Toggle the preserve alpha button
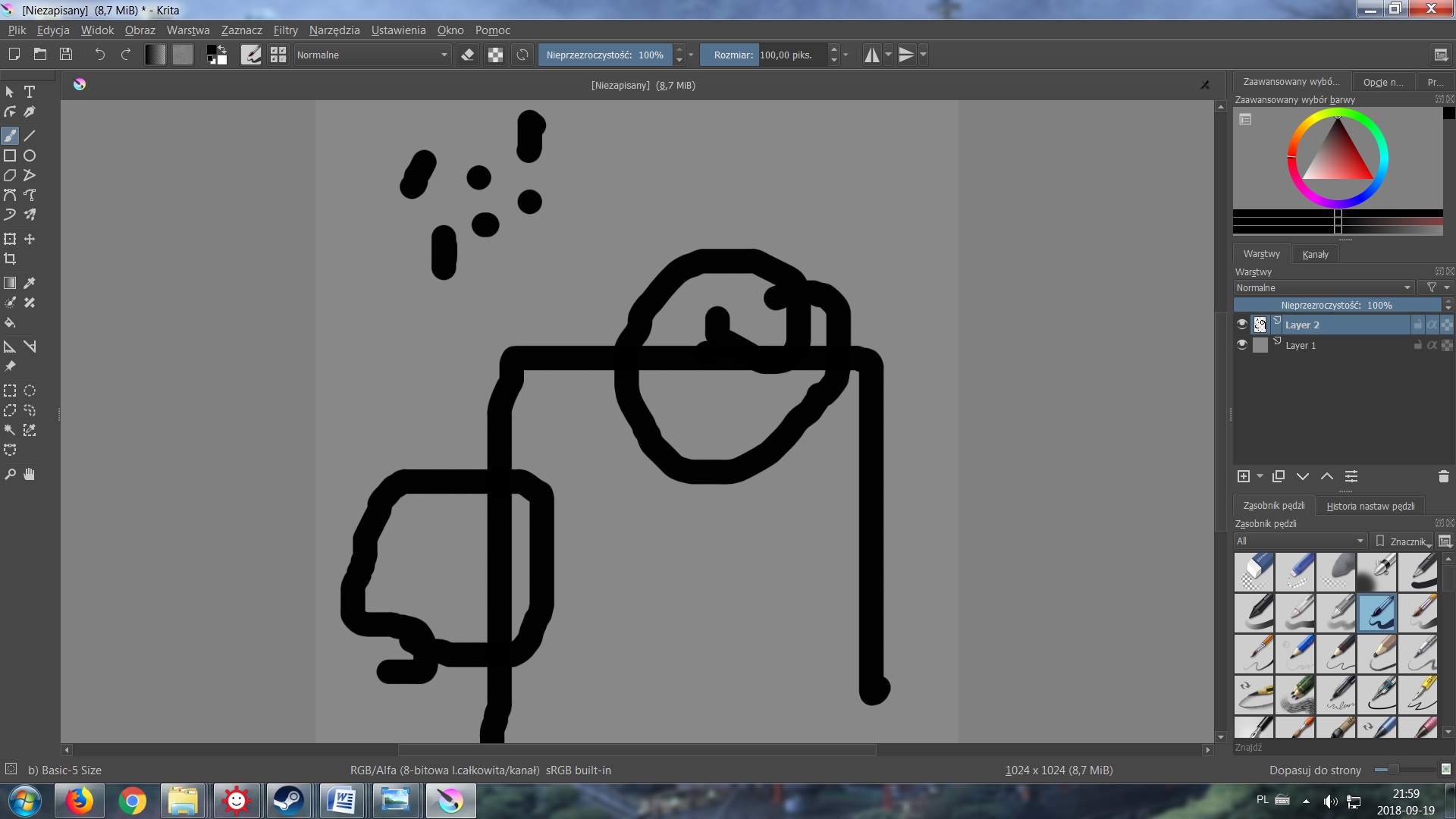 tap(495, 55)
